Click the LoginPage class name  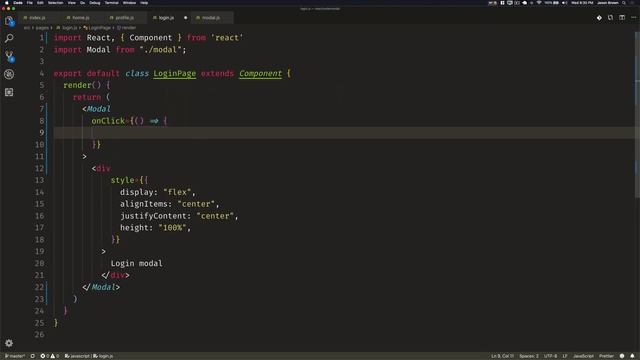tap(174, 73)
